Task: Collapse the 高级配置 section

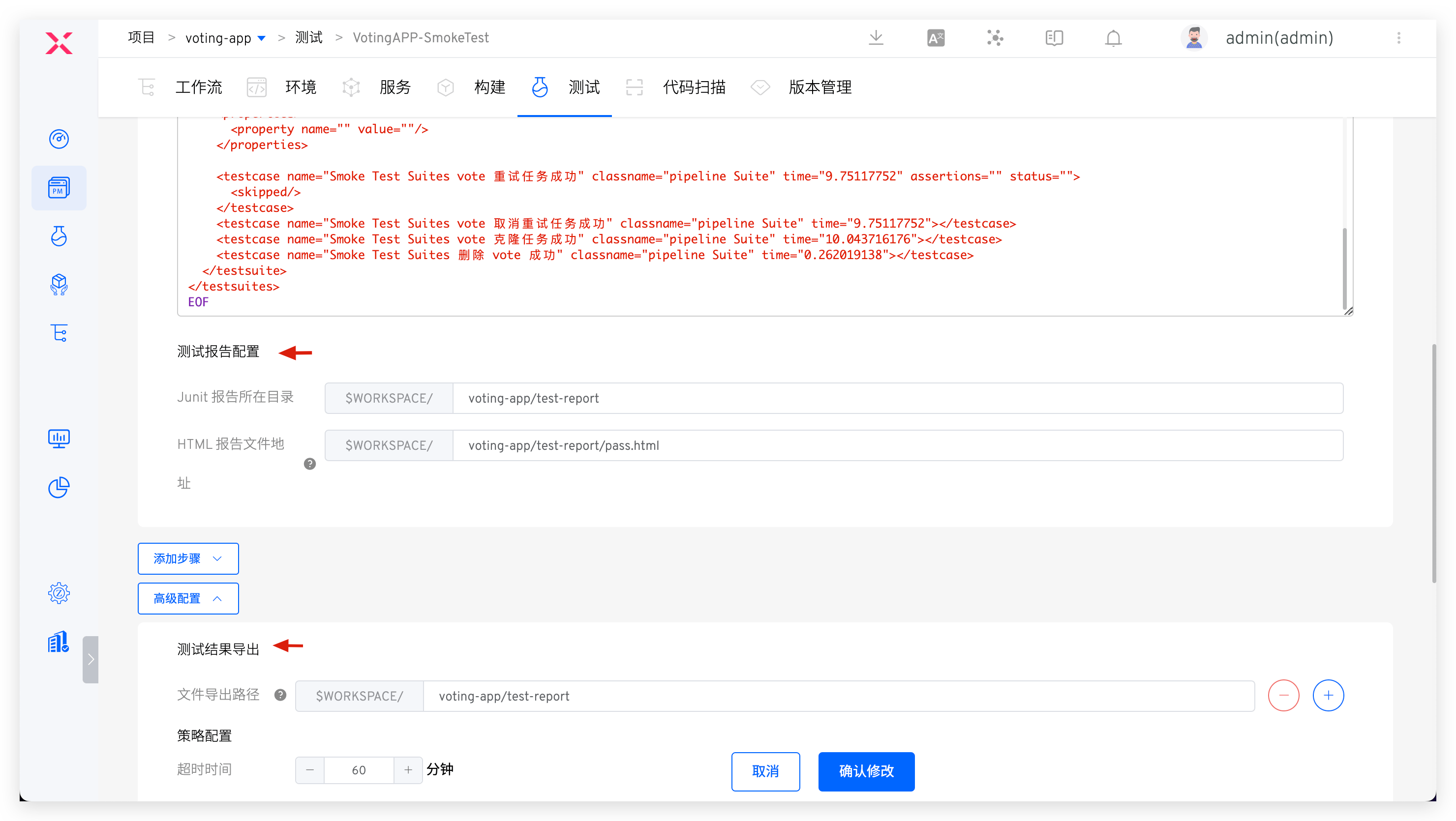Action: pos(187,598)
